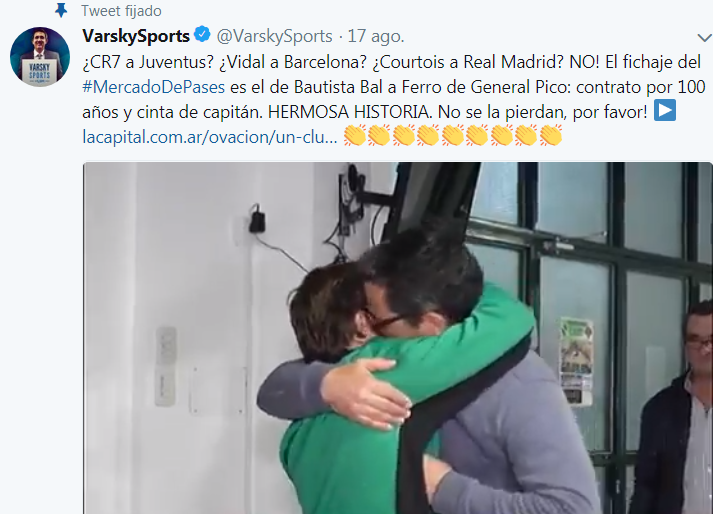
Task: Click the tweet text about Bautista Bal
Action: (394, 87)
